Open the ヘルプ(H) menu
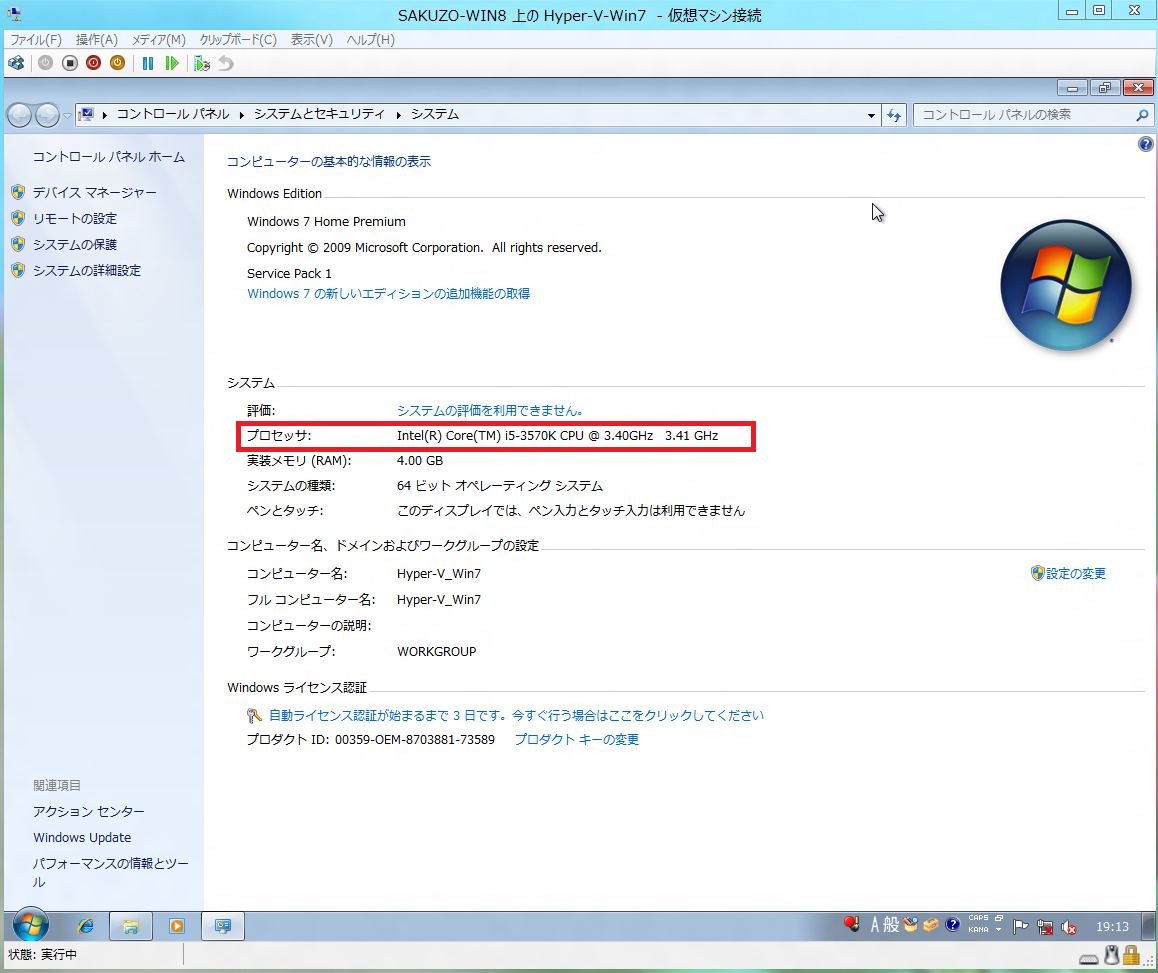This screenshot has height=973, width=1158. pyautogui.click(x=371, y=40)
